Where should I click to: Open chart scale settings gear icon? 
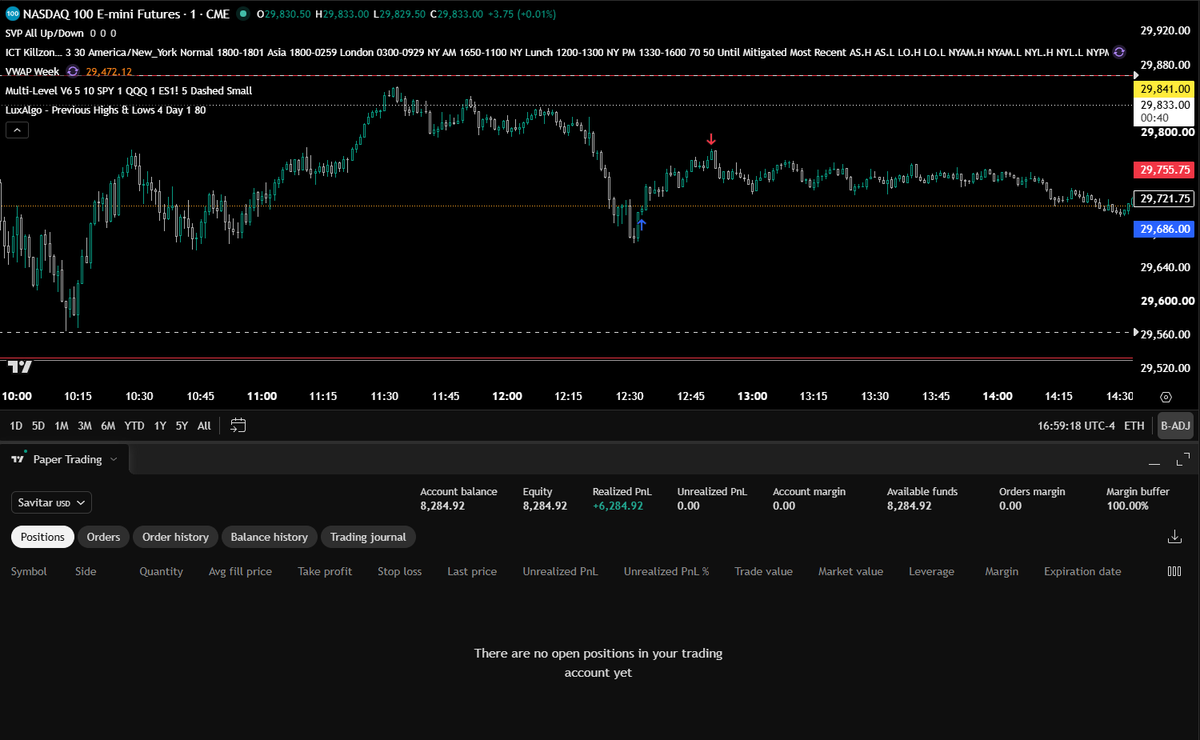tap(1166, 397)
